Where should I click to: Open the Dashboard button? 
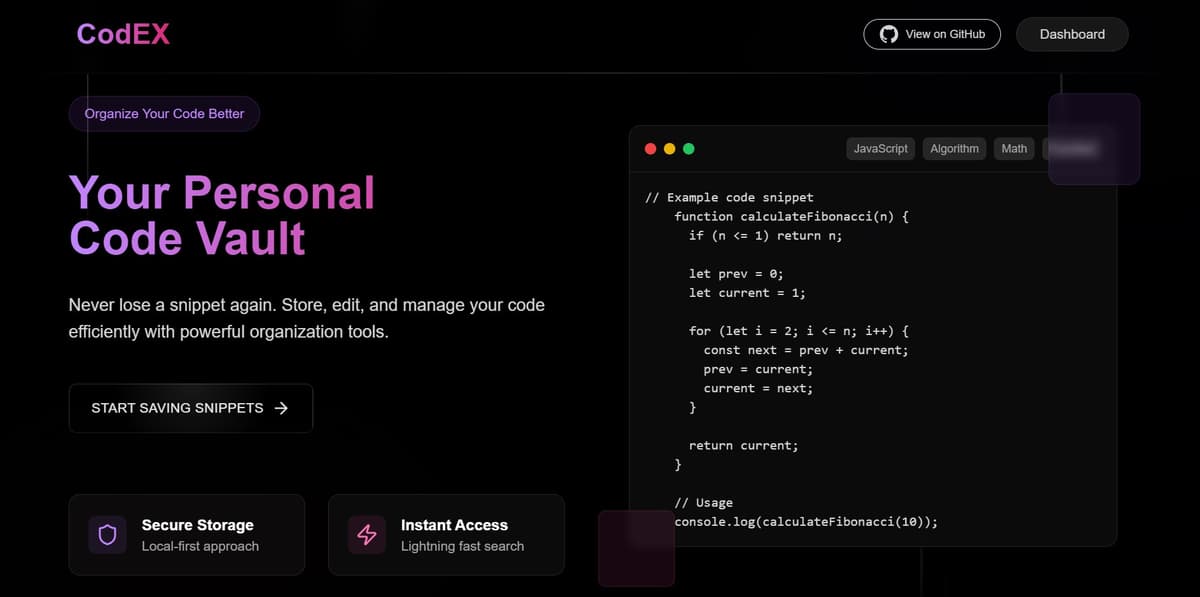[x=1072, y=34]
